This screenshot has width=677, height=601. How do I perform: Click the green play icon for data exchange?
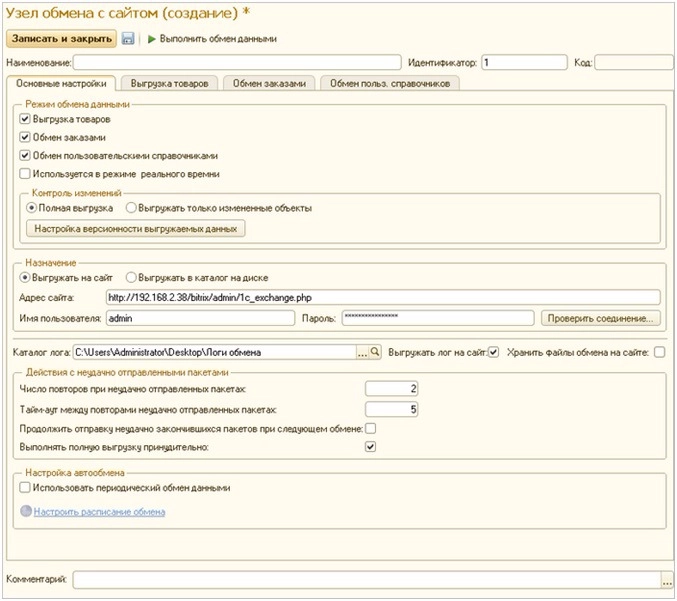click(x=152, y=39)
